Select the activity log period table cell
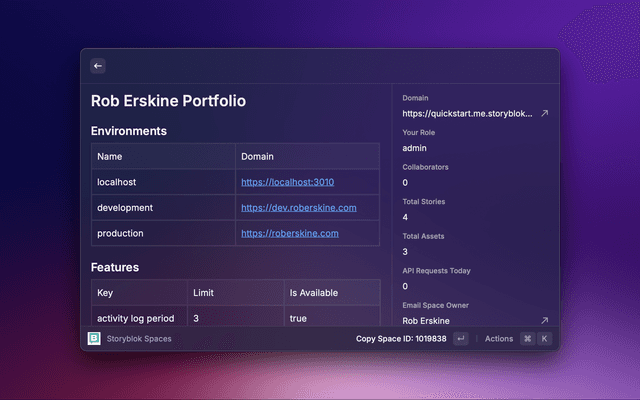 [135, 318]
